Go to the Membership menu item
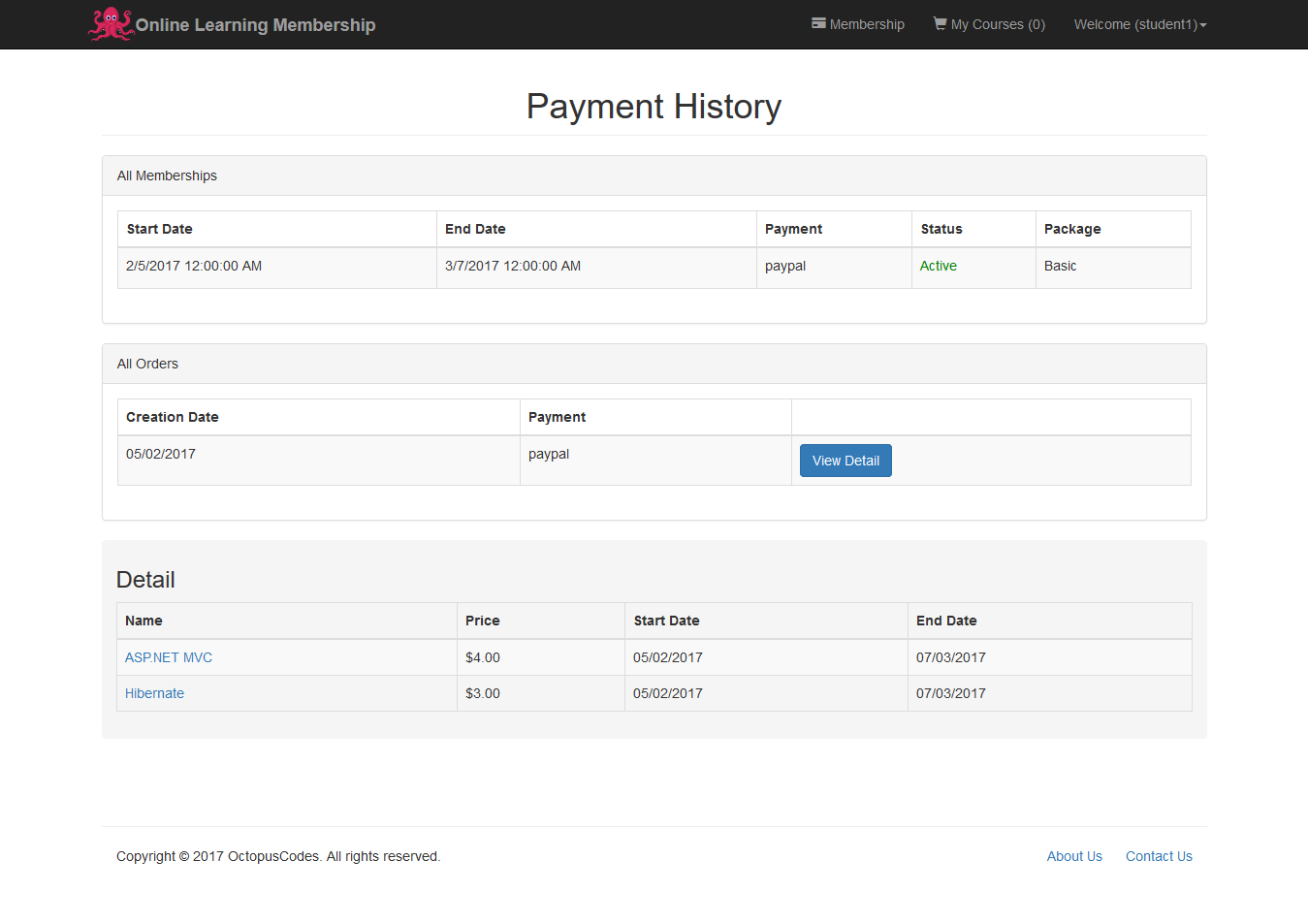The image size is (1308, 924). [867, 24]
